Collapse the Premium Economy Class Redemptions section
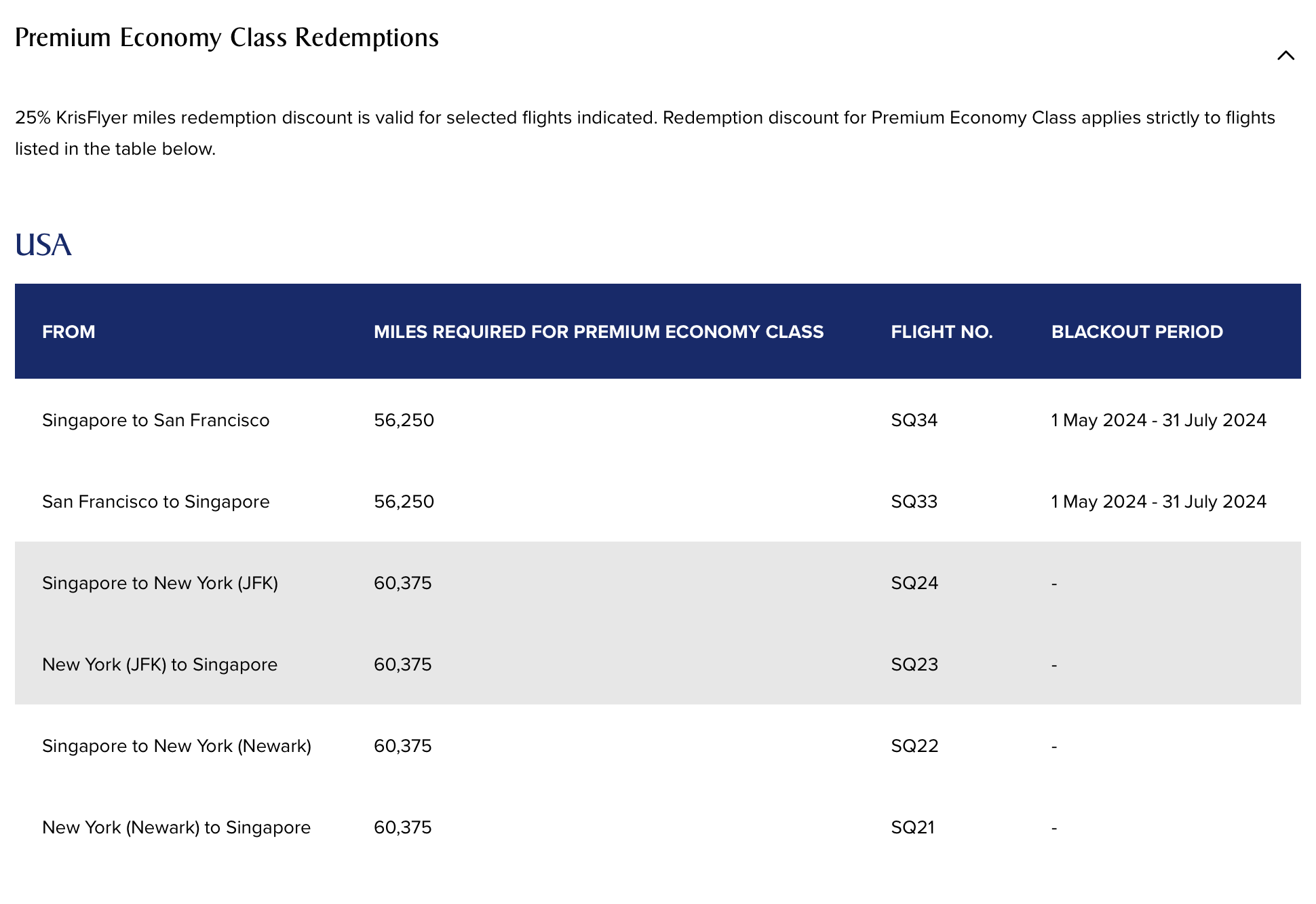Screen dimensions: 1316x904 pyautogui.click(x=1285, y=56)
